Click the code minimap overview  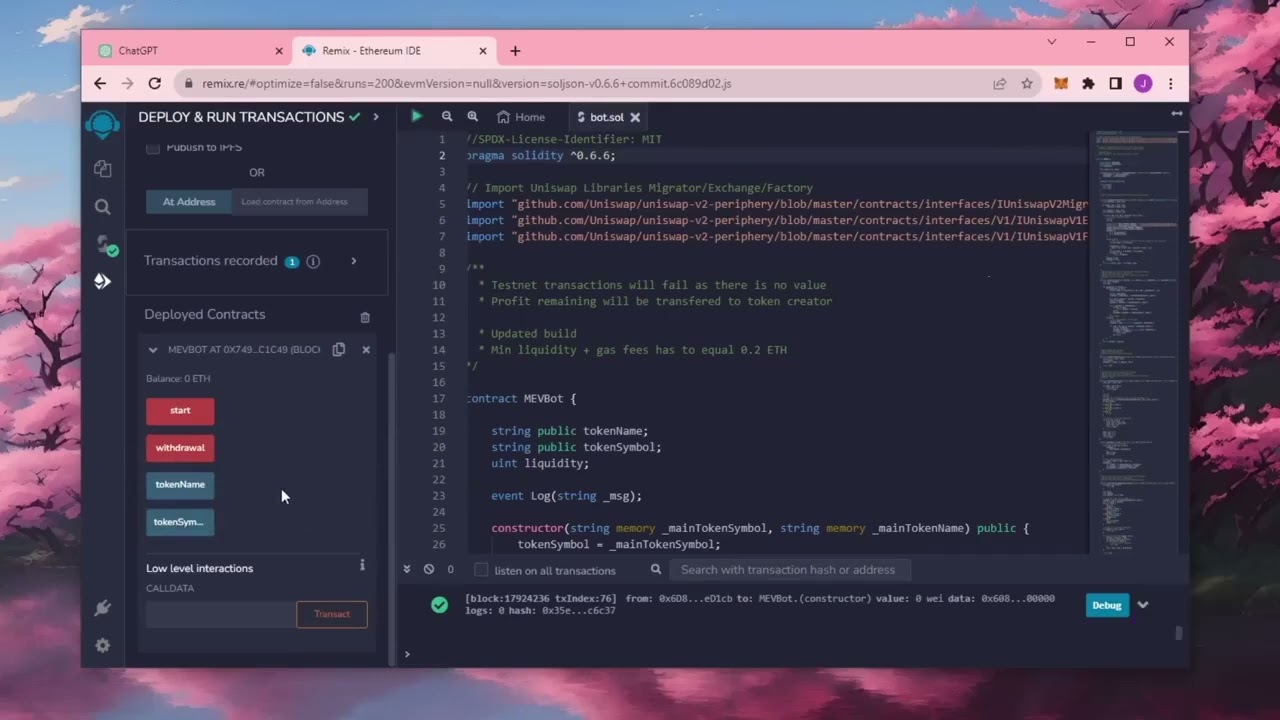pos(1135,340)
